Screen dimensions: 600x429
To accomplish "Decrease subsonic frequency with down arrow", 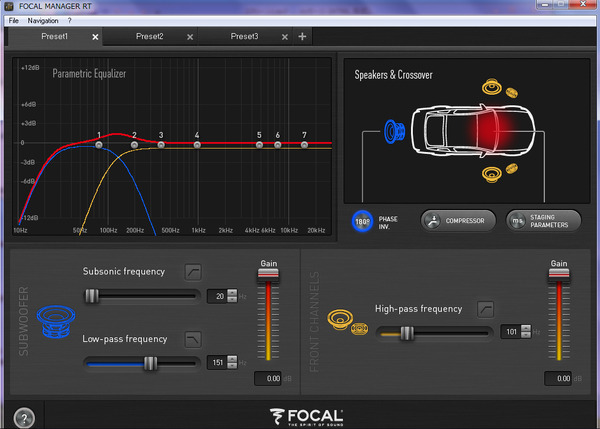I will click(x=232, y=299).
